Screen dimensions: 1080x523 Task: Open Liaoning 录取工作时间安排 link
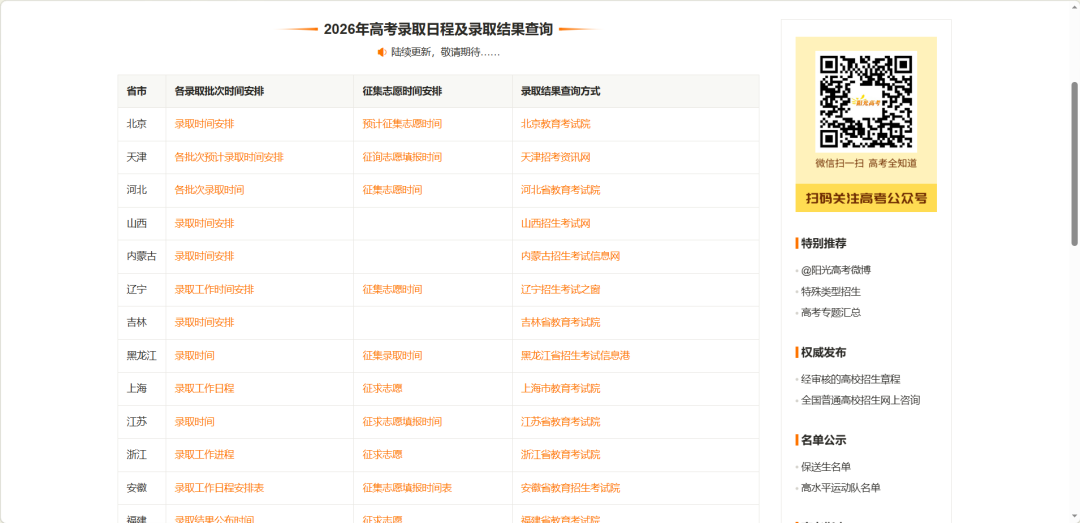coord(214,289)
